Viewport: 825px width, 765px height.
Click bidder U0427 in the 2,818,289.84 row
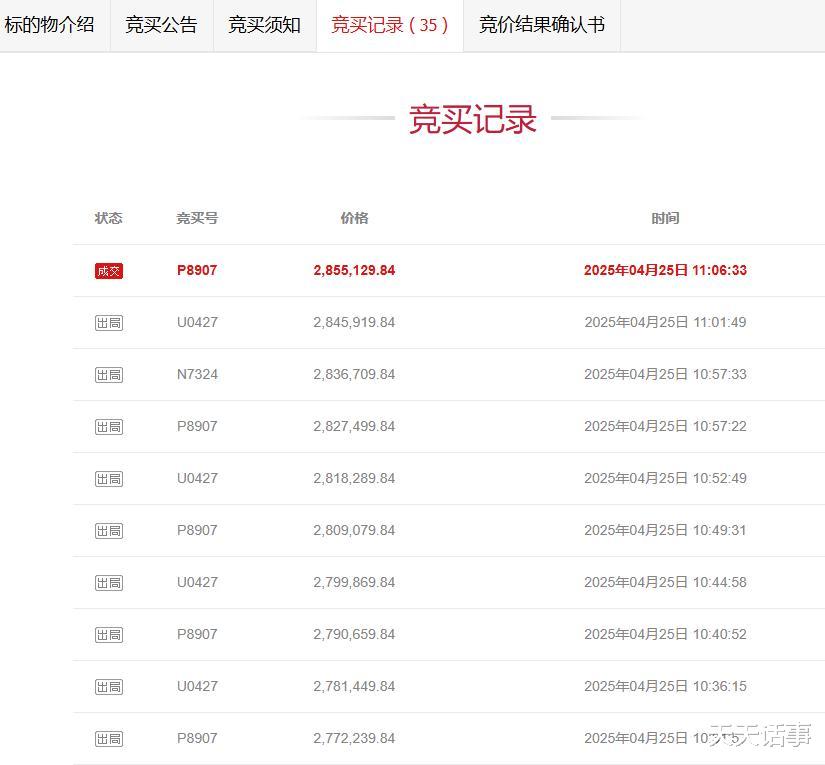tap(197, 478)
